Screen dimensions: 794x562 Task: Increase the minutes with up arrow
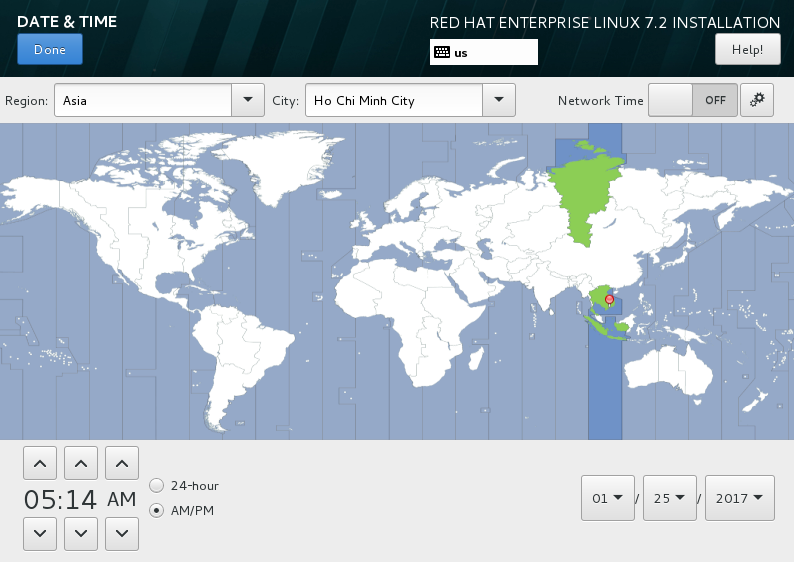[x=81, y=463]
